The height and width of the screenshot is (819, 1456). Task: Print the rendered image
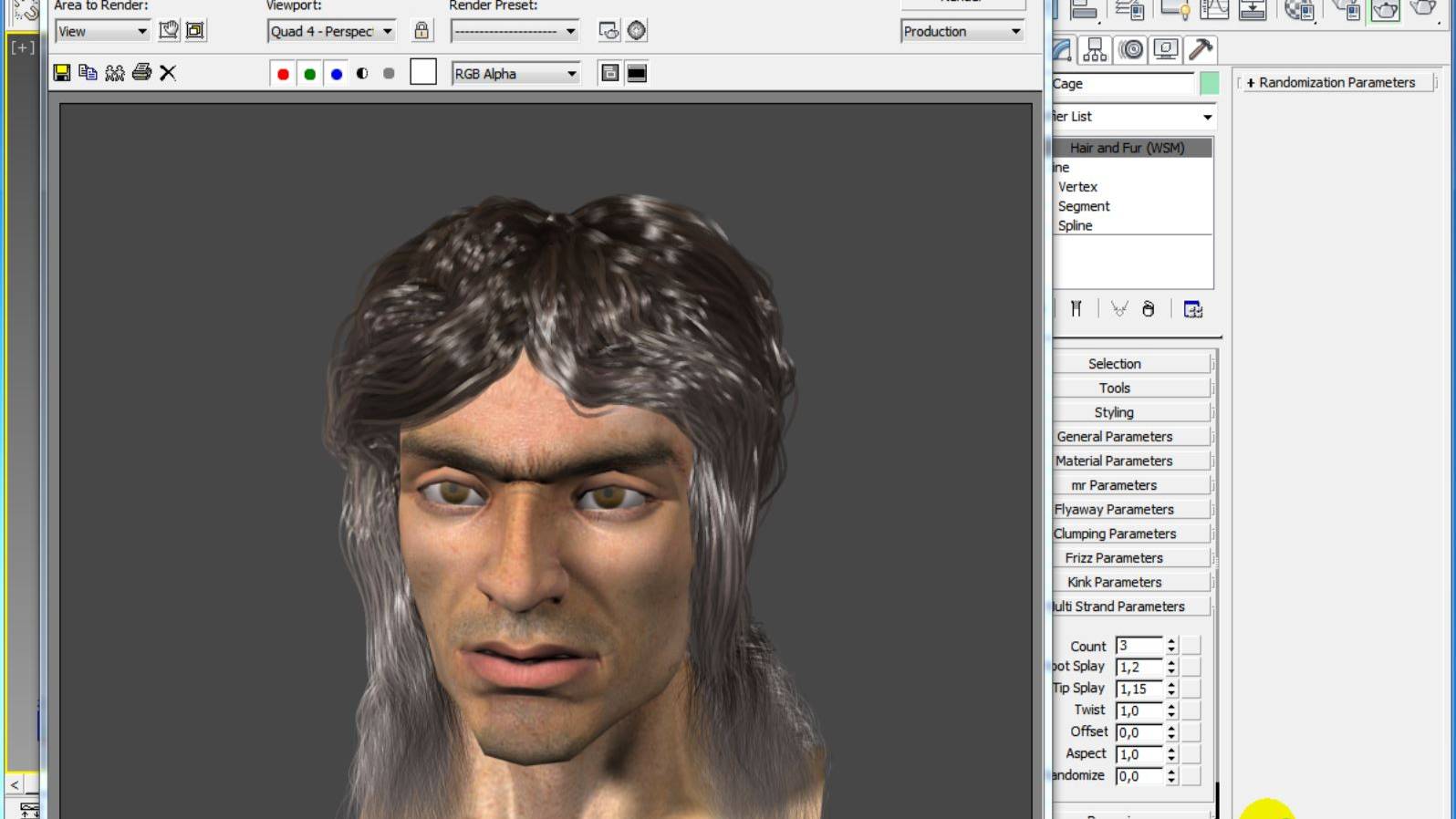click(141, 73)
